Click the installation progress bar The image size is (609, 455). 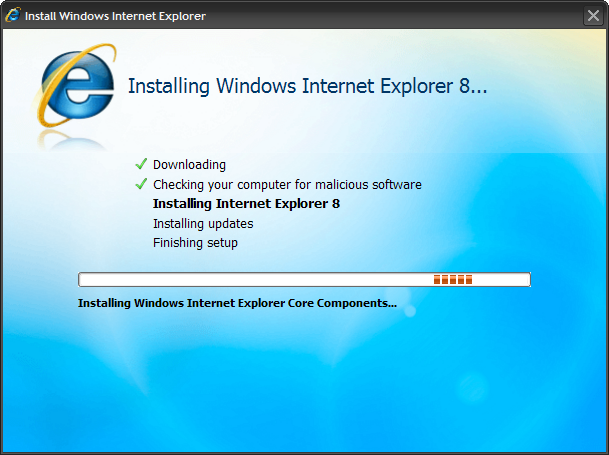coord(304,279)
